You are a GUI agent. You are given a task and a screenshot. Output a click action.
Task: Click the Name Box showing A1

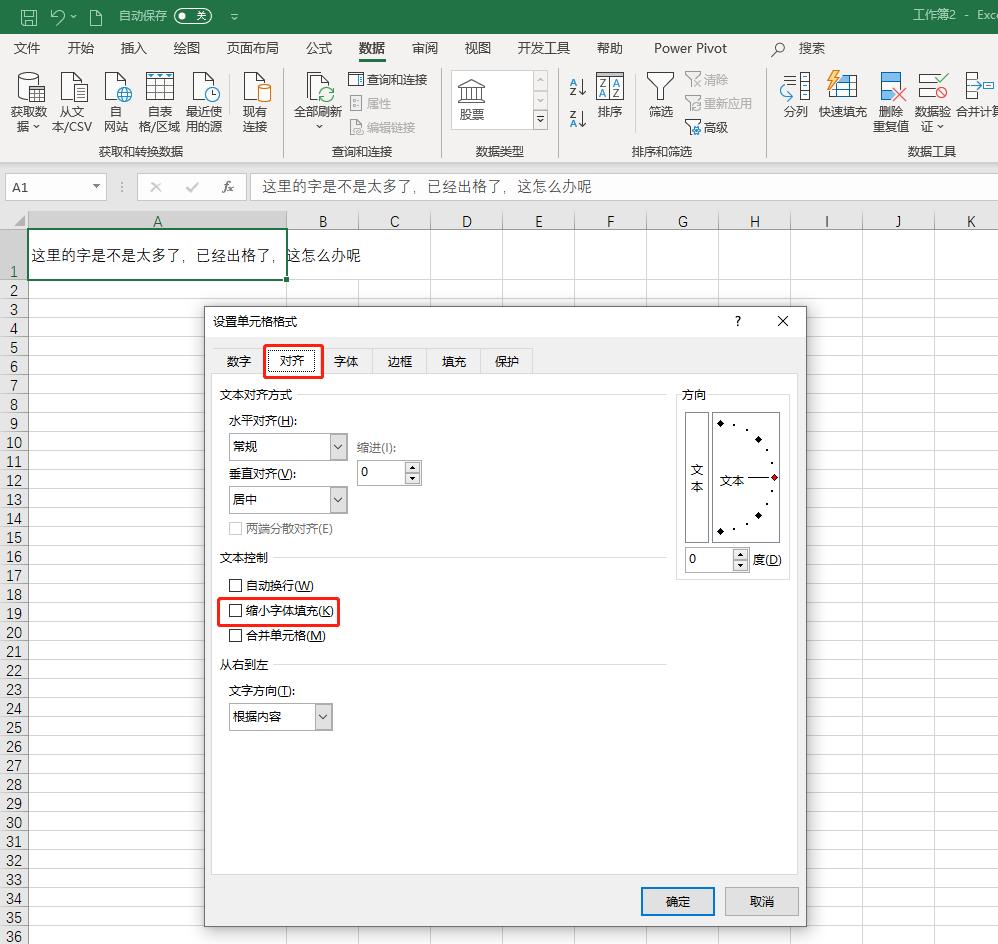(x=48, y=187)
